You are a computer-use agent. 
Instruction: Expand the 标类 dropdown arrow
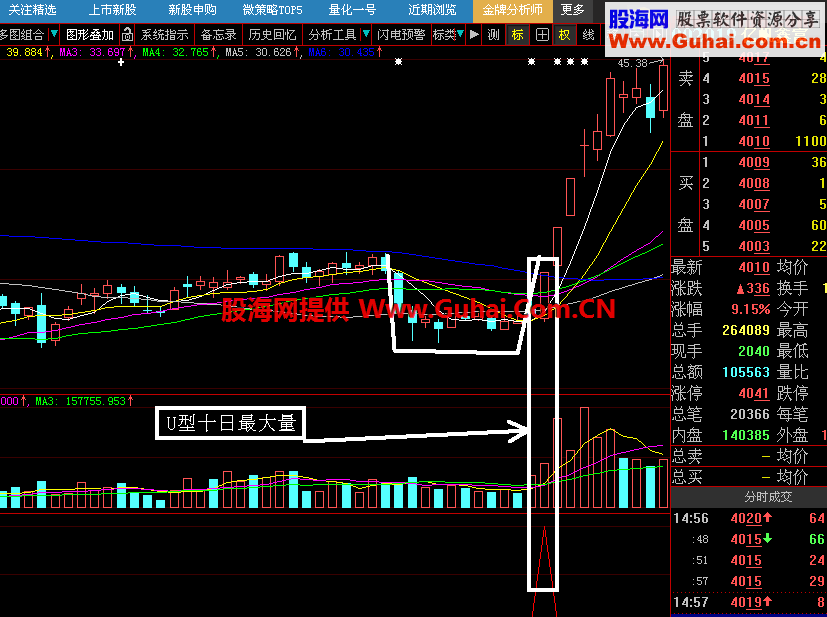[x=460, y=34]
